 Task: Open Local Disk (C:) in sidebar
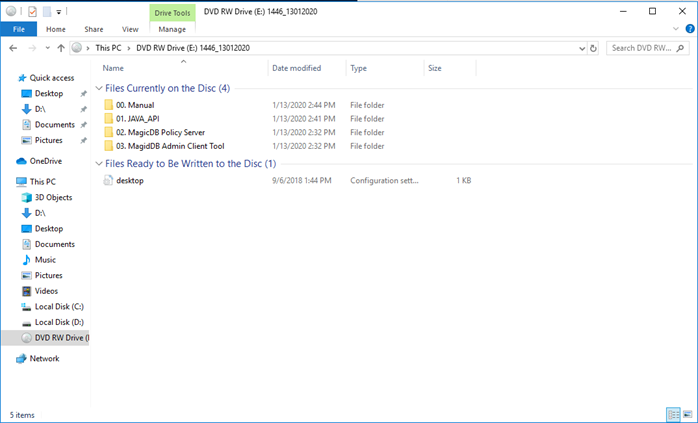click(59, 306)
